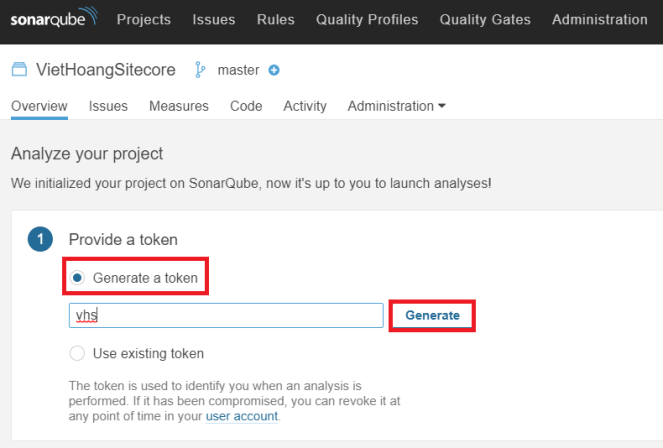Screen dimensions: 663x448
Task: Select the Use existing token radio button
Action: tap(77, 353)
